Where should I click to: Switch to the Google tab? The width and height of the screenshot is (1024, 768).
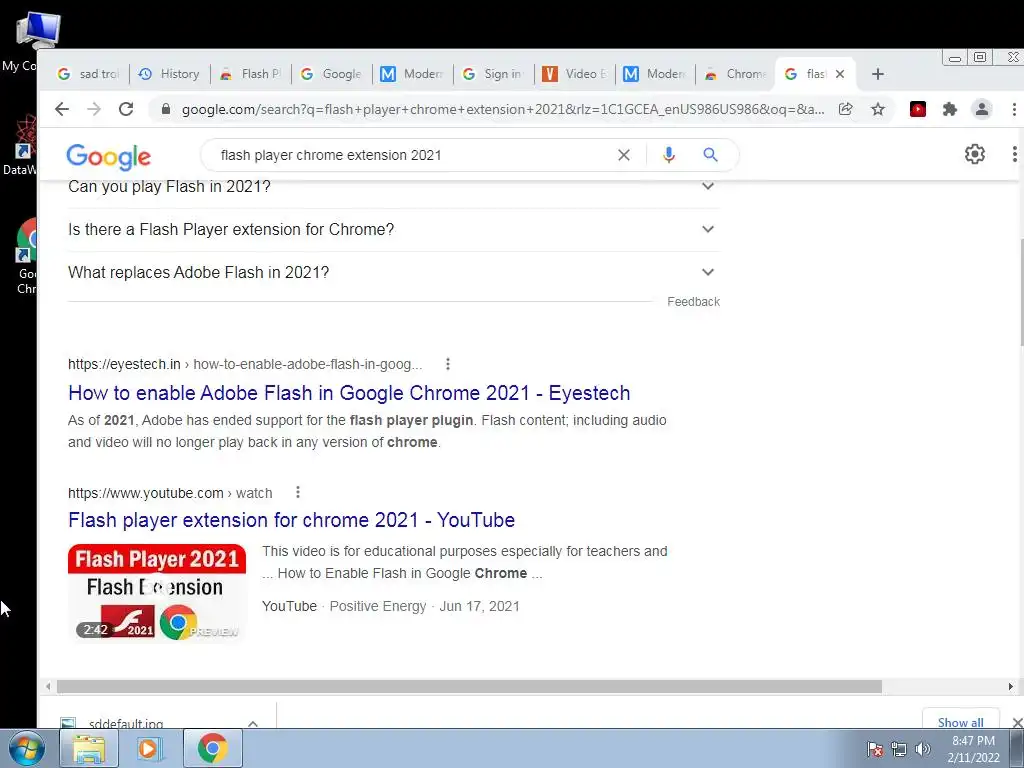point(332,74)
